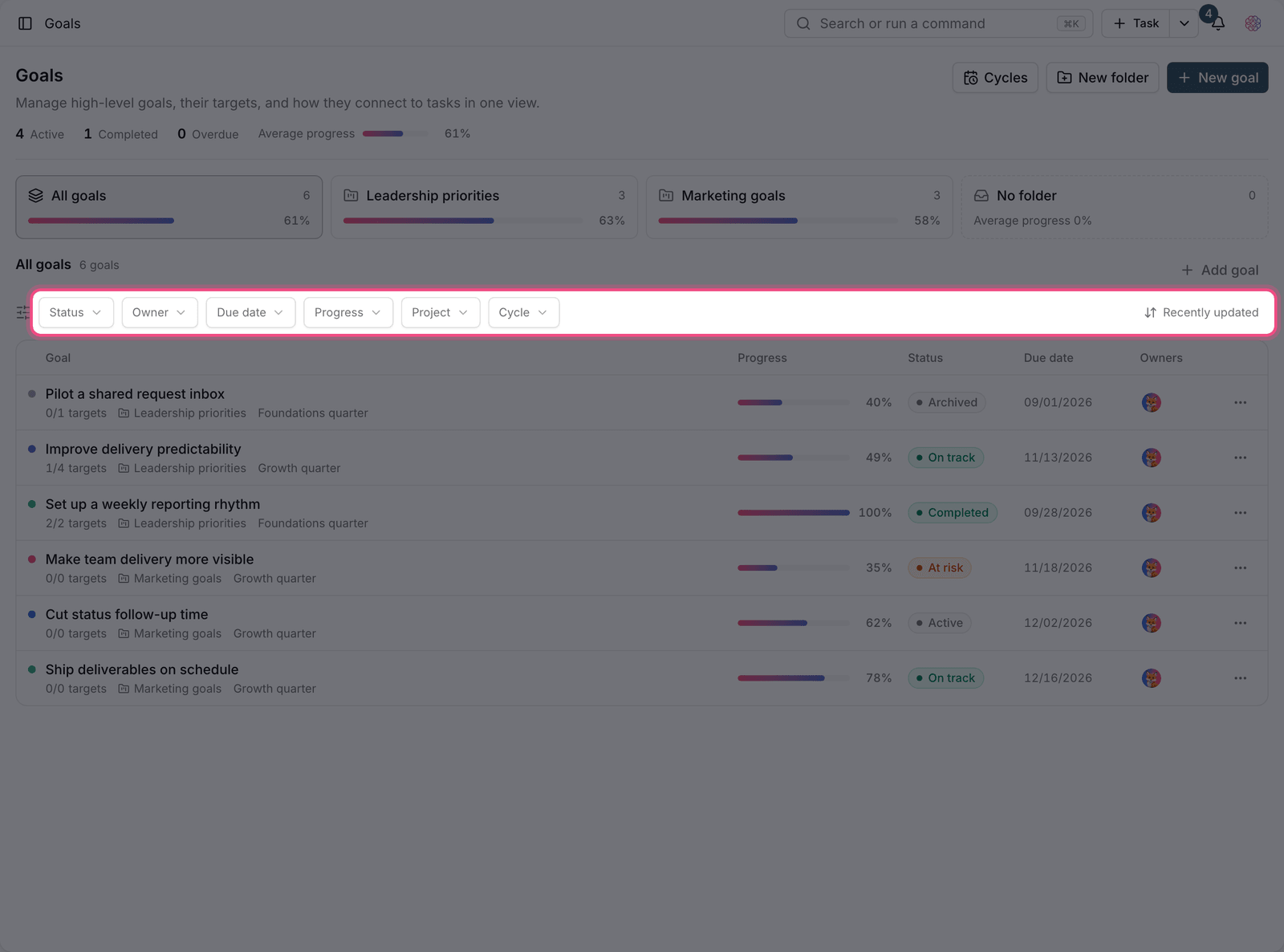The height and width of the screenshot is (952, 1284).
Task: Click the New folder button
Action: pyautogui.click(x=1103, y=78)
